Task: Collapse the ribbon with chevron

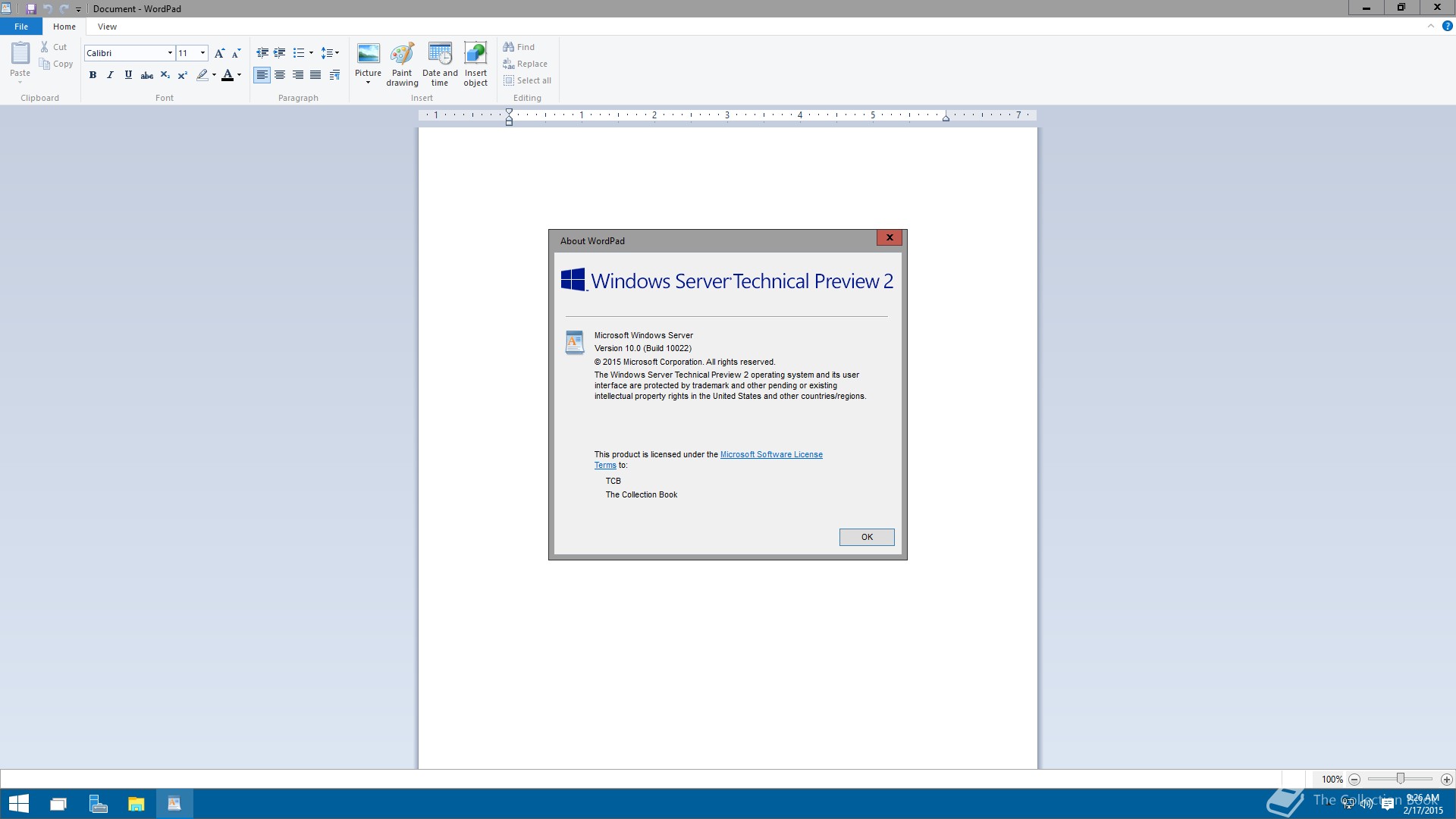Action: click(x=1431, y=26)
